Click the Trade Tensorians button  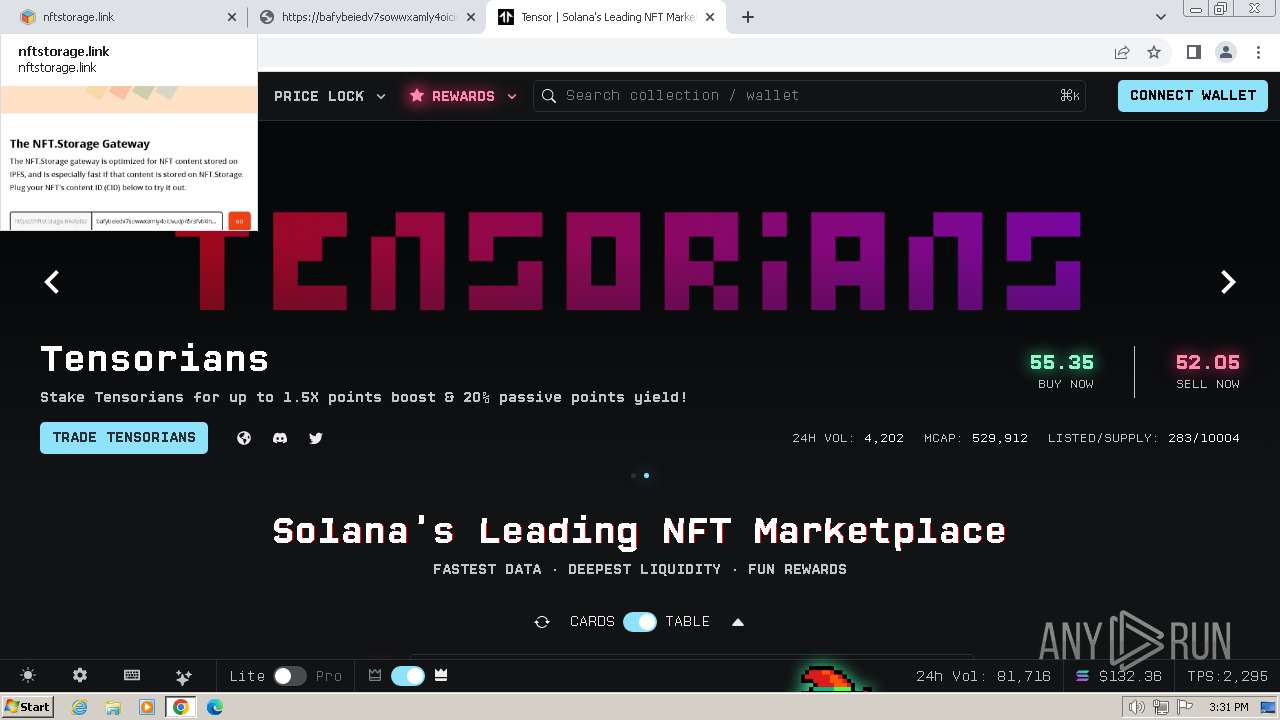pyautogui.click(x=124, y=438)
